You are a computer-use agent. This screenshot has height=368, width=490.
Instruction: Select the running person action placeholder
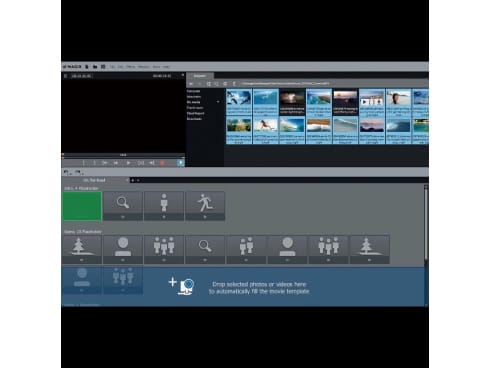205,206
